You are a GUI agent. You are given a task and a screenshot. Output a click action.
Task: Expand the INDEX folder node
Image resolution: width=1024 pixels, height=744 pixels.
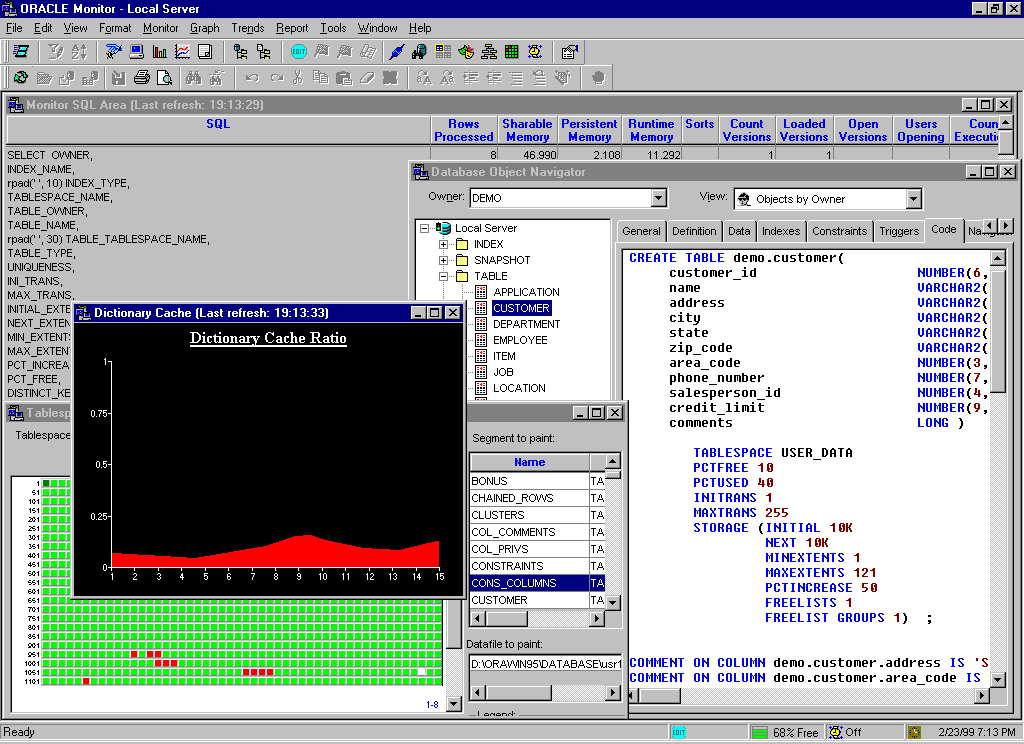(443, 244)
